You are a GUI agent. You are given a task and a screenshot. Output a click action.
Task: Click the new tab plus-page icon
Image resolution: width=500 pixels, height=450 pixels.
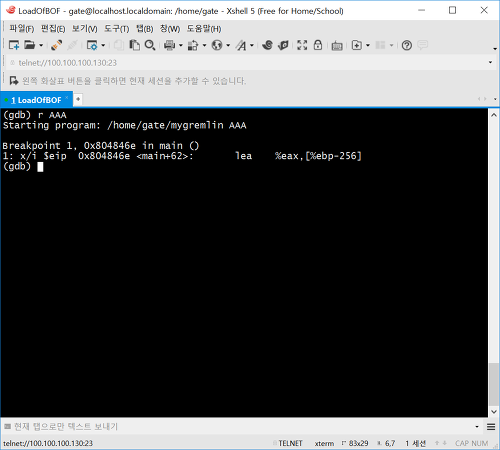[357, 45]
